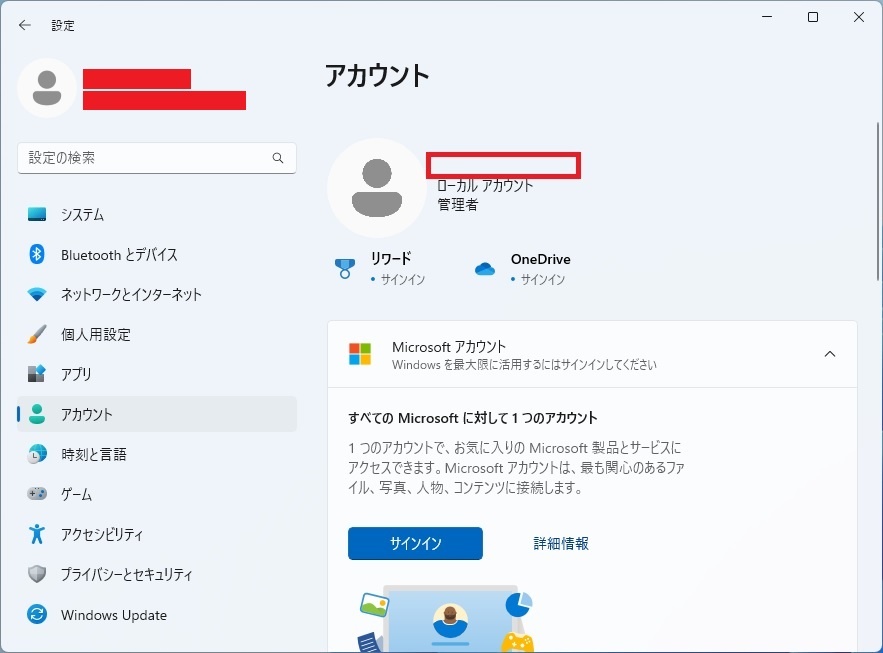Open プライバシーとセキュリティ settings
883x653 pixels.
coord(157,574)
